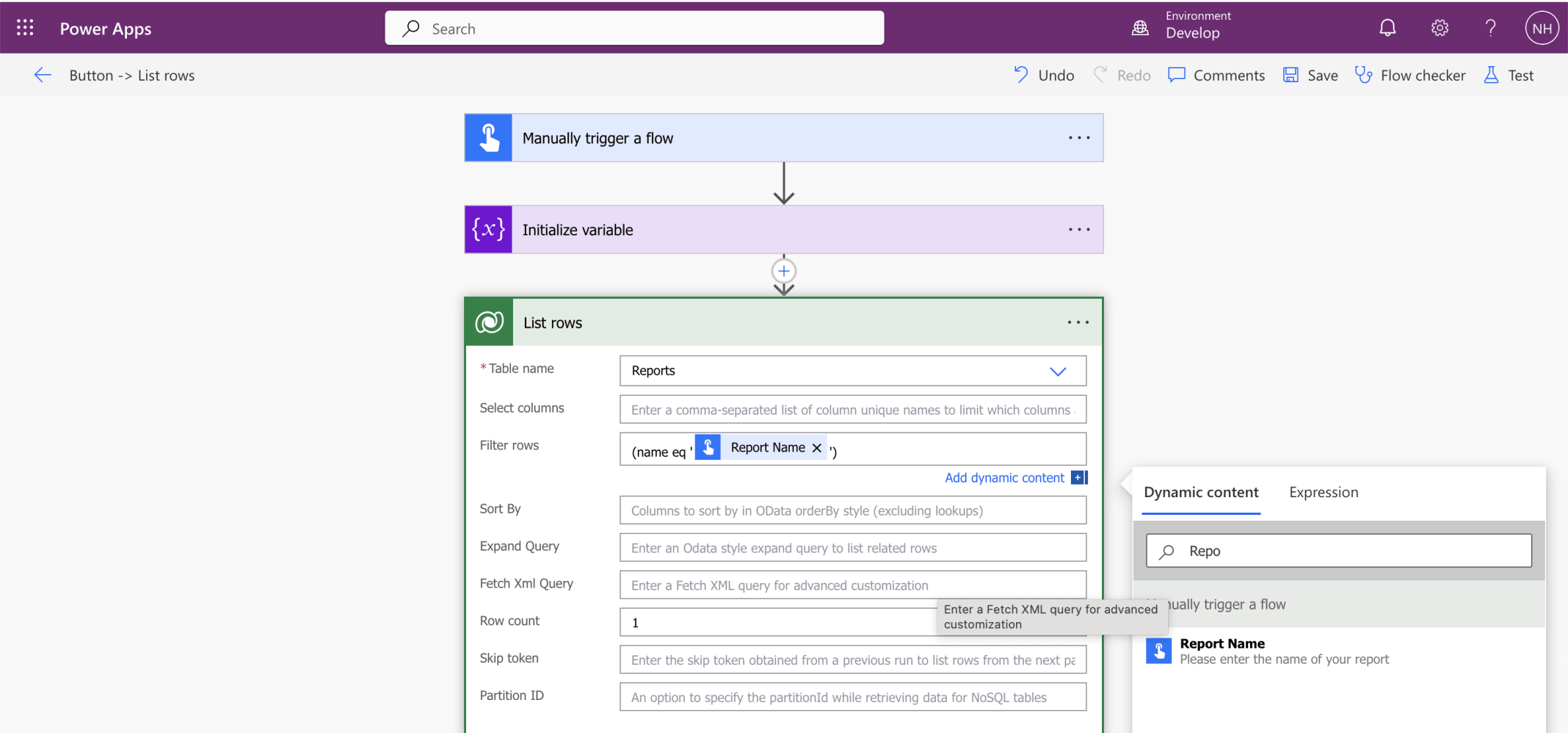Click the flow name Button -> List rows
This screenshot has width=1568, height=733.
pyautogui.click(x=132, y=75)
